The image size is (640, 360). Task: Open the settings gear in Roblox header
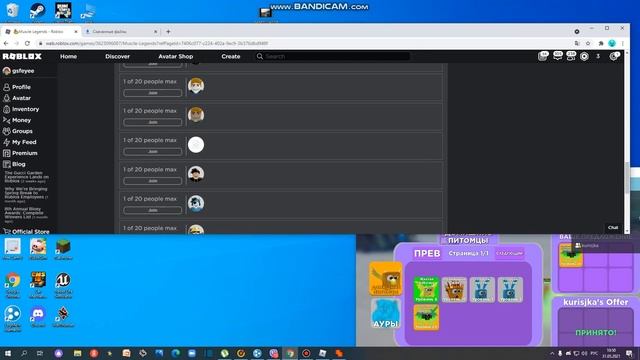[x=613, y=56]
